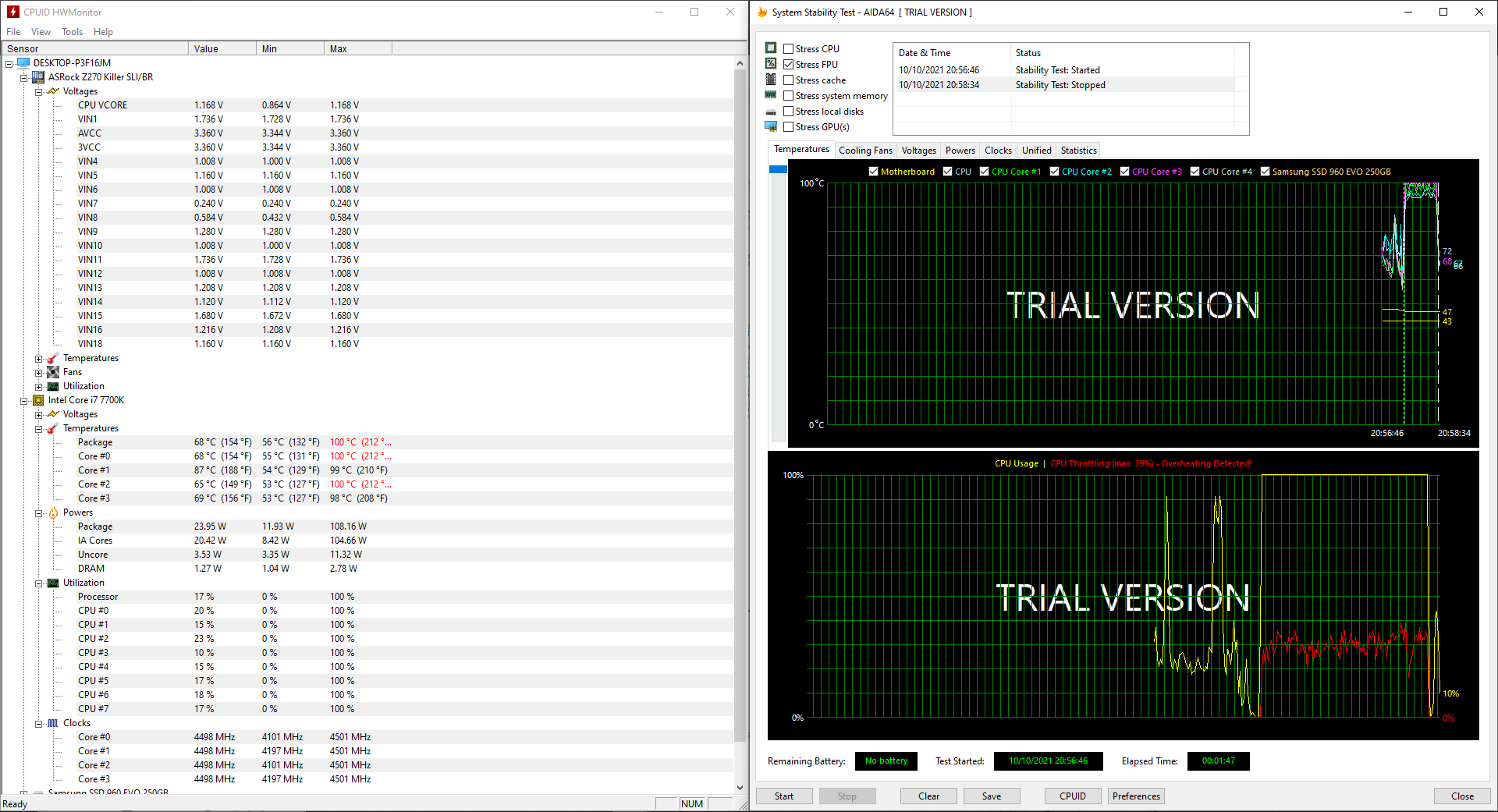Viewport: 1498px width, 812px height.
Task: Click the Stress cache chip icon
Action: click(x=771, y=80)
